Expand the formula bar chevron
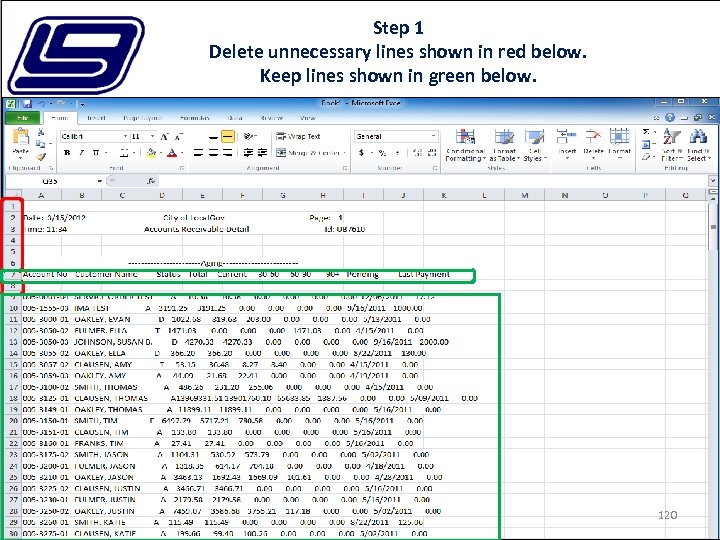The width and height of the screenshot is (720, 540). point(712,181)
